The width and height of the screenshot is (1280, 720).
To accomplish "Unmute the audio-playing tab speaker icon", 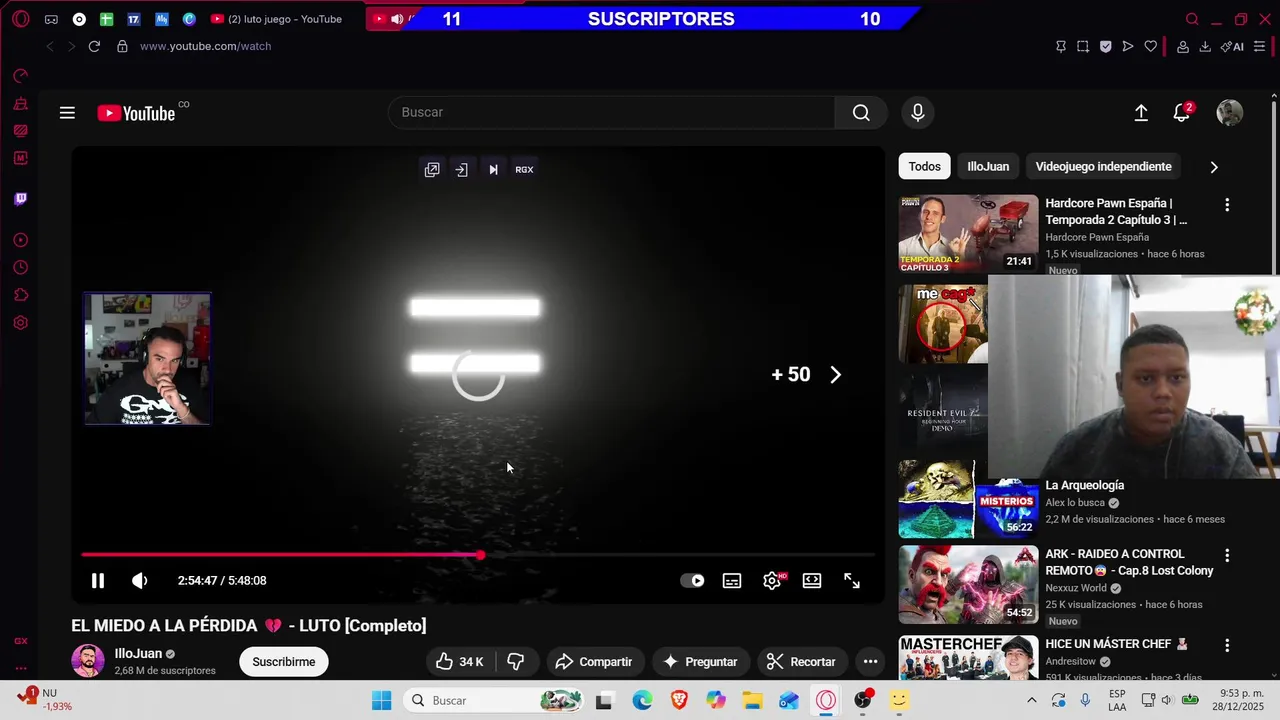I will click(397, 19).
